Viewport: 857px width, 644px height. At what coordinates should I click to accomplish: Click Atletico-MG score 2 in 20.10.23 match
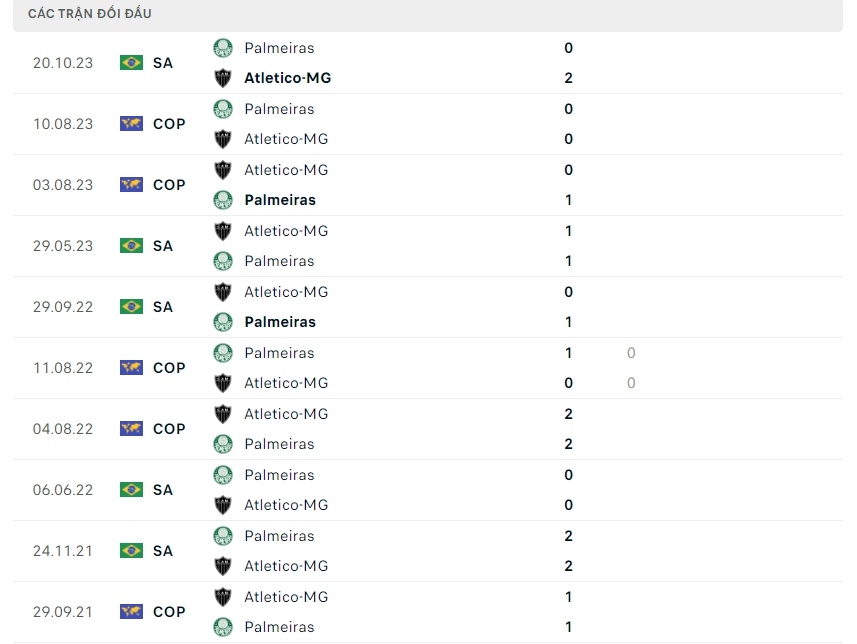point(569,78)
